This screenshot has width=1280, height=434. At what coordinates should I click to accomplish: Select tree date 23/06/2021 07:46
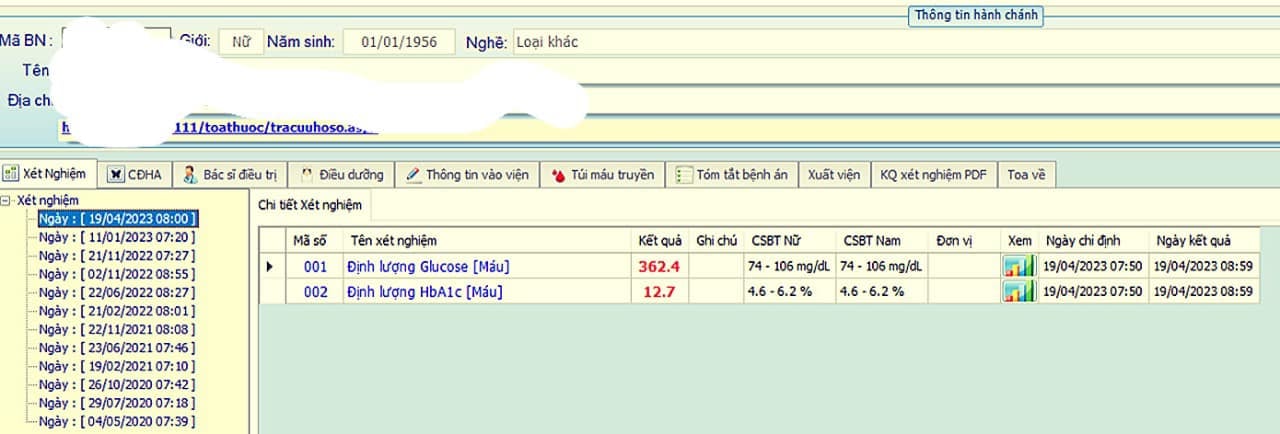(117, 348)
